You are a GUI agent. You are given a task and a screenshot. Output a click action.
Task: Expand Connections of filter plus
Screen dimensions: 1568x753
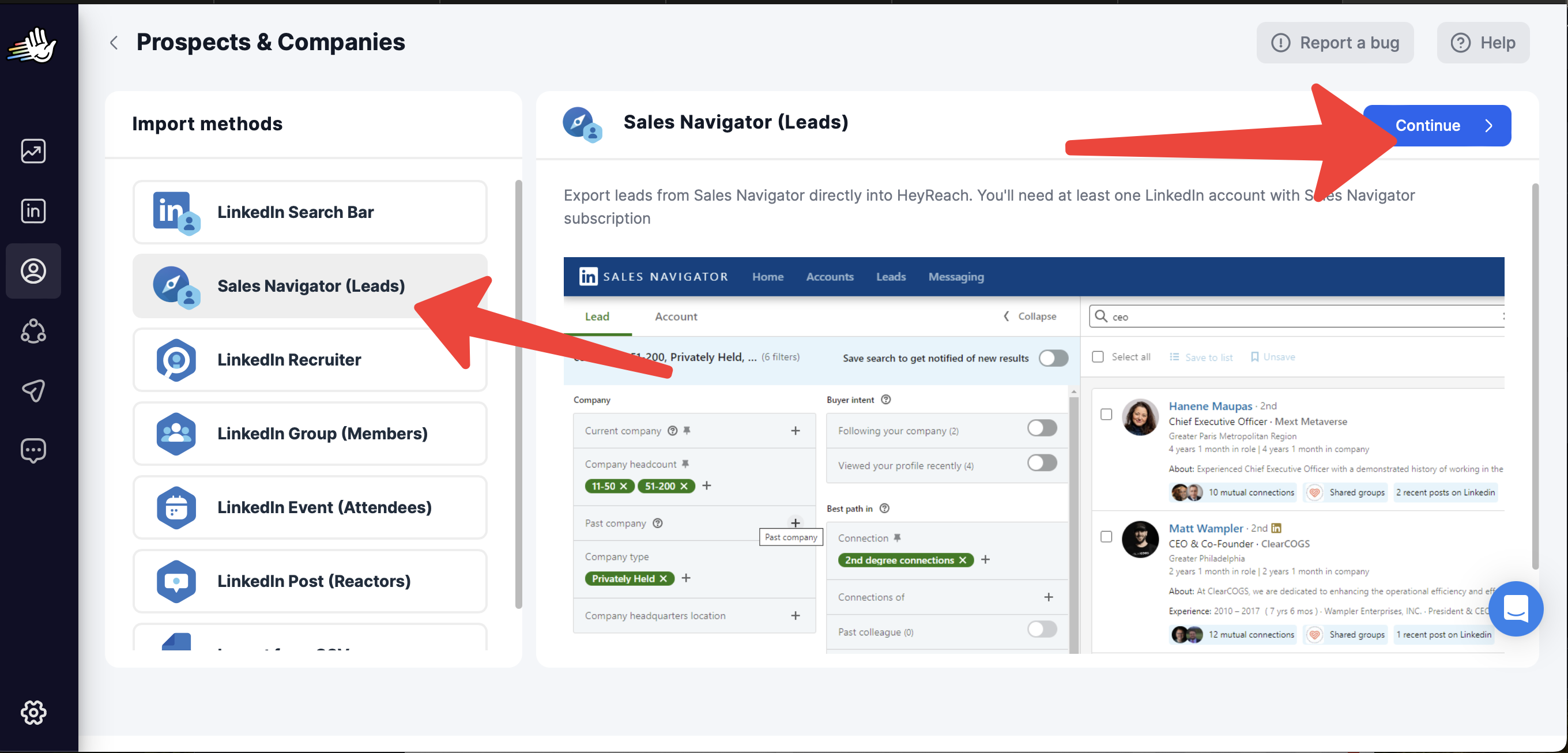1048,597
